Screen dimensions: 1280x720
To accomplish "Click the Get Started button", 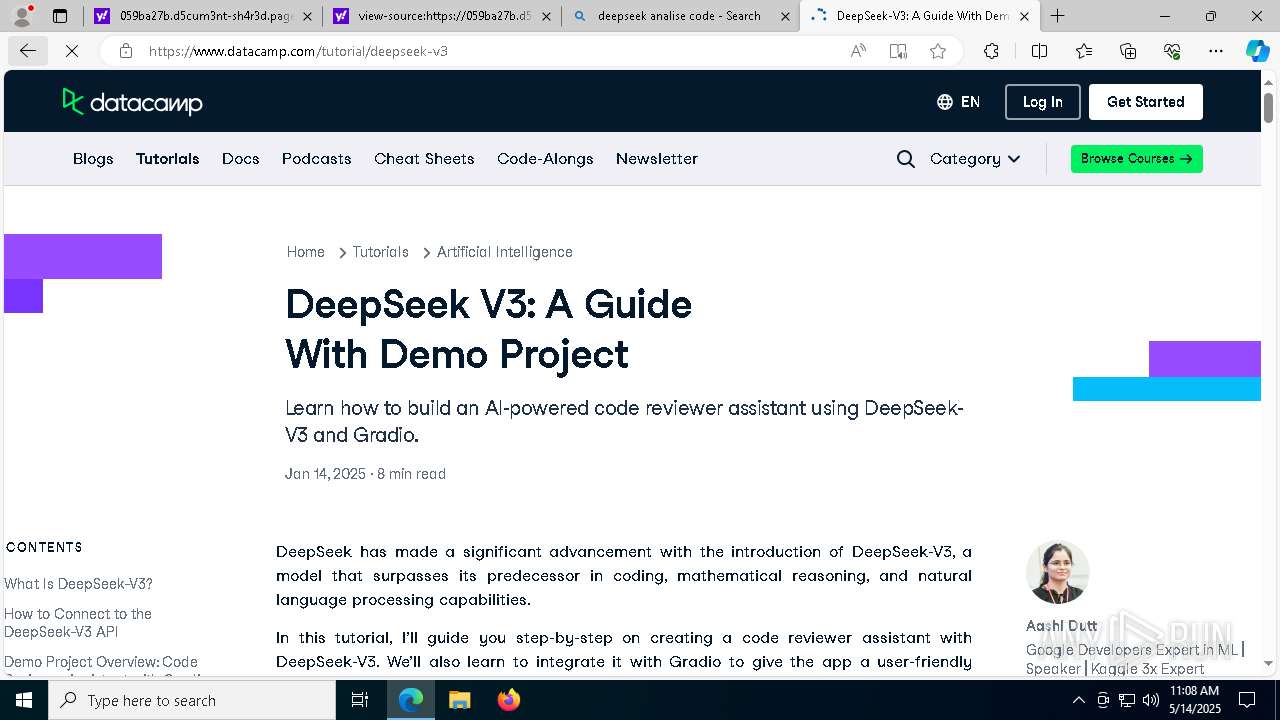I will point(1146,102).
